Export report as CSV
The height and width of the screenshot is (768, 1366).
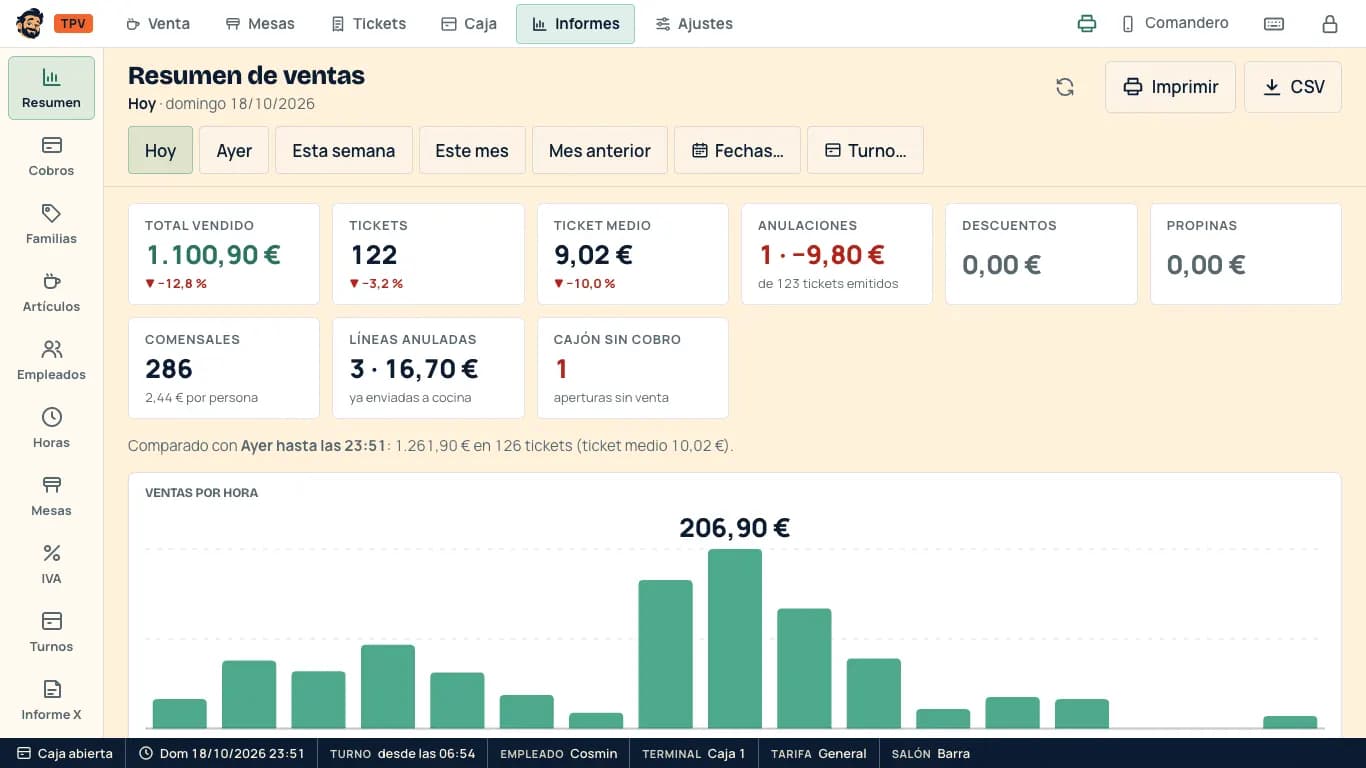tap(1293, 87)
